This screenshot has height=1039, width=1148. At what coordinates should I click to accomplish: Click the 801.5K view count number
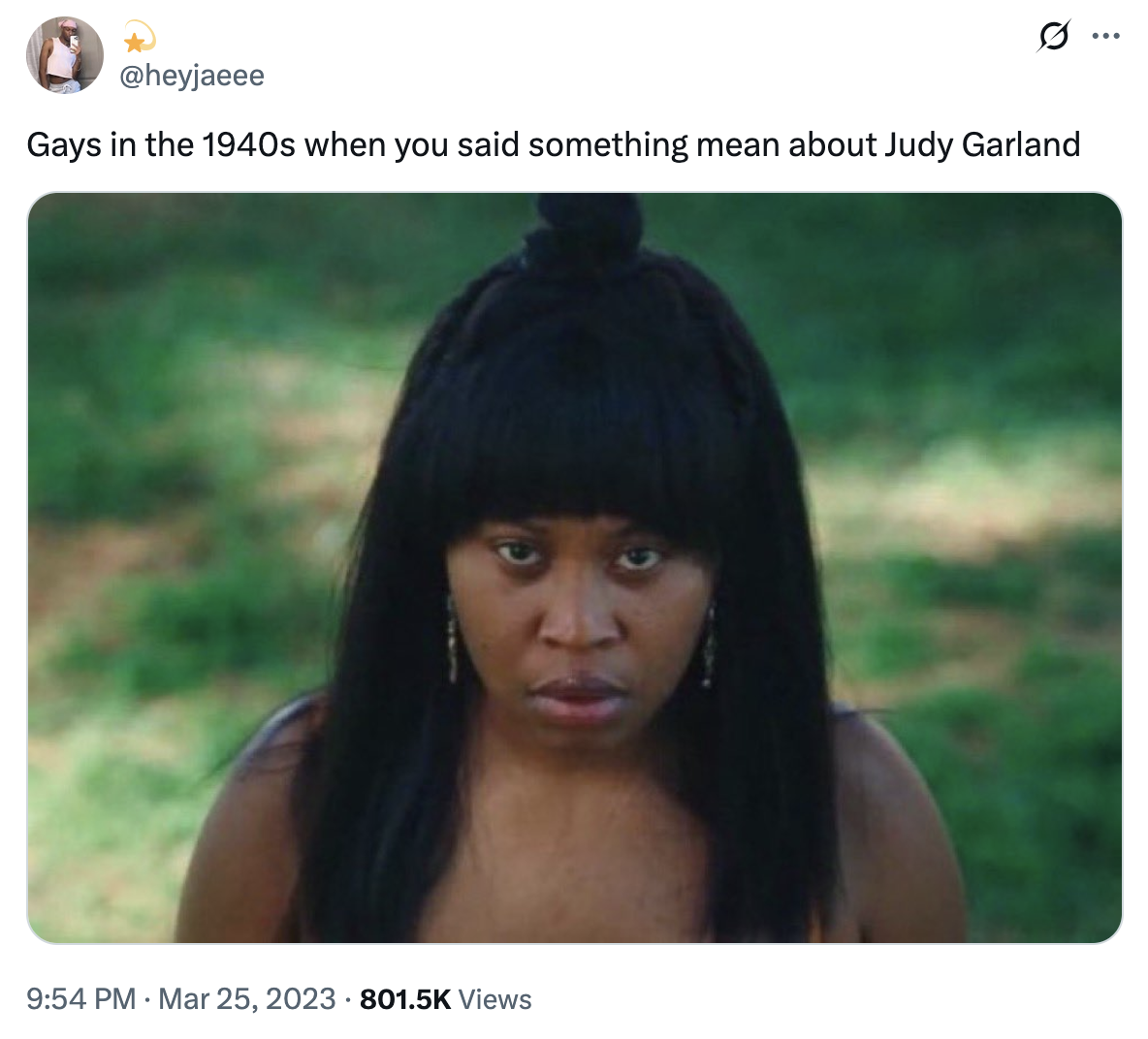(x=405, y=998)
